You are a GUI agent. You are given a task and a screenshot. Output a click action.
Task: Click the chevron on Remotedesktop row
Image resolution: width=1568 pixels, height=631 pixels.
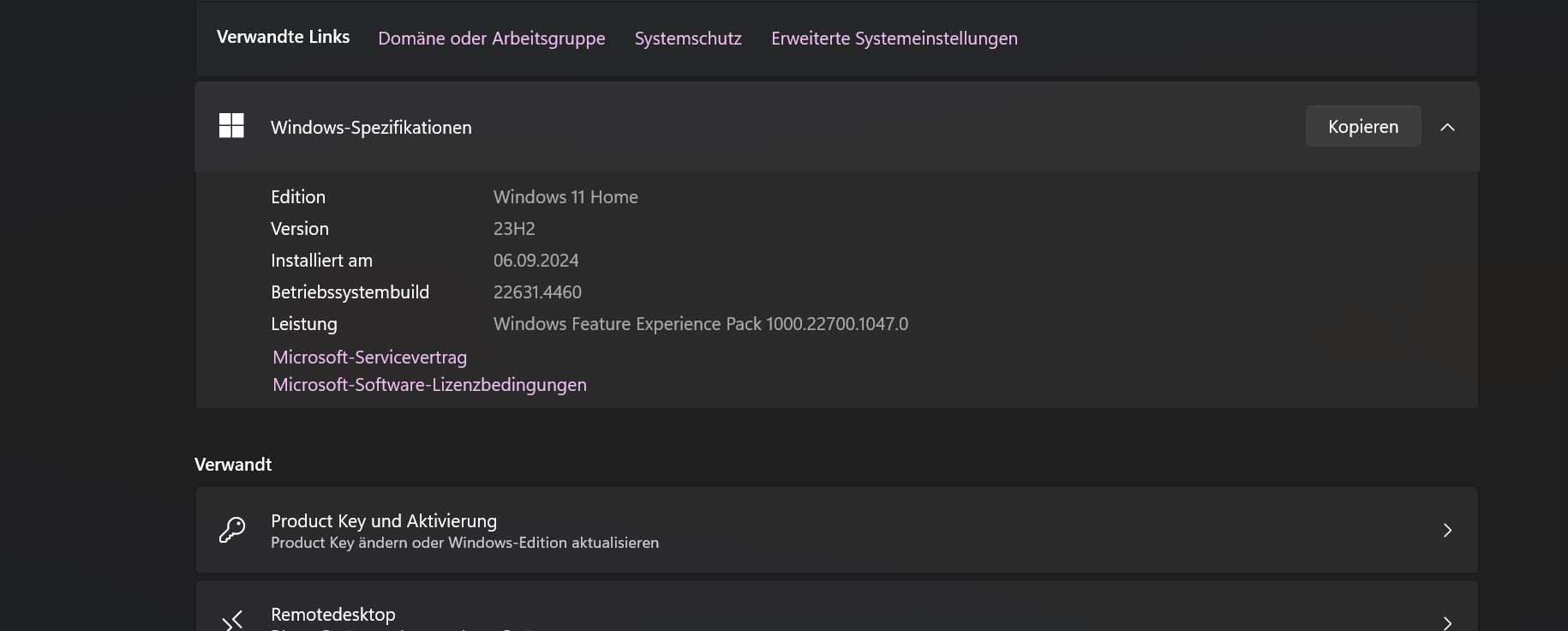(x=1447, y=622)
